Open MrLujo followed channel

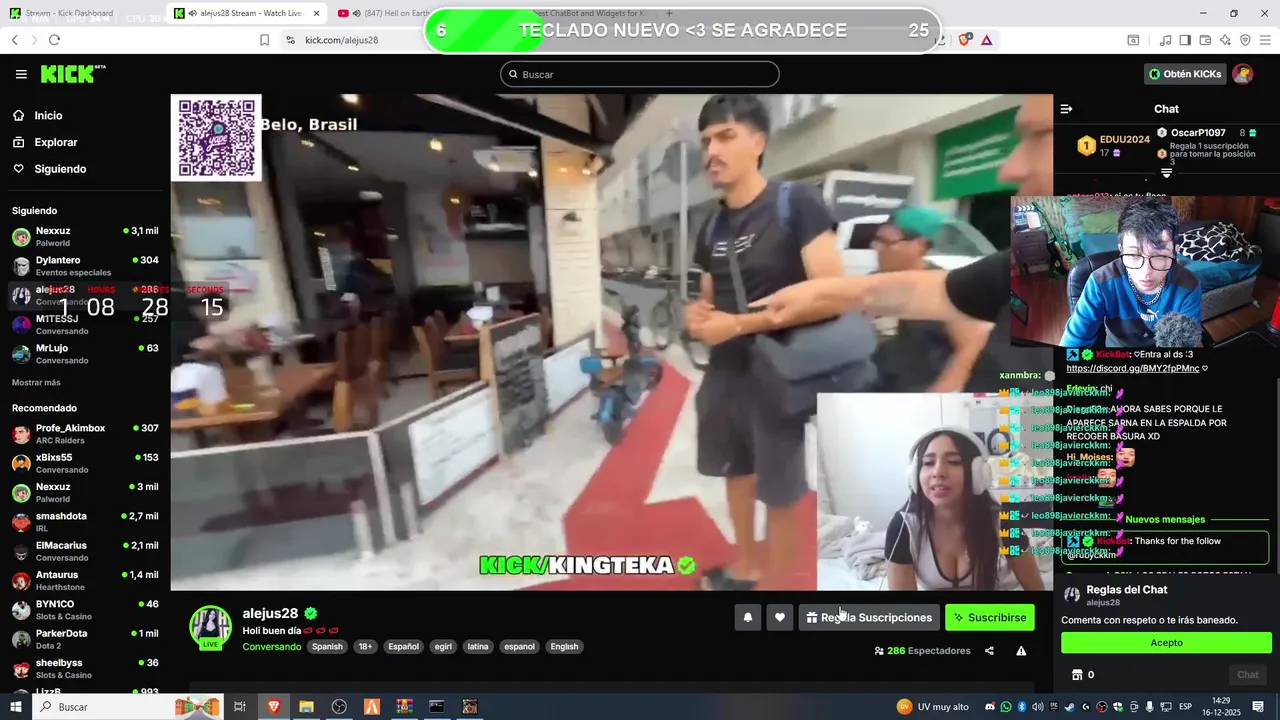pos(85,354)
